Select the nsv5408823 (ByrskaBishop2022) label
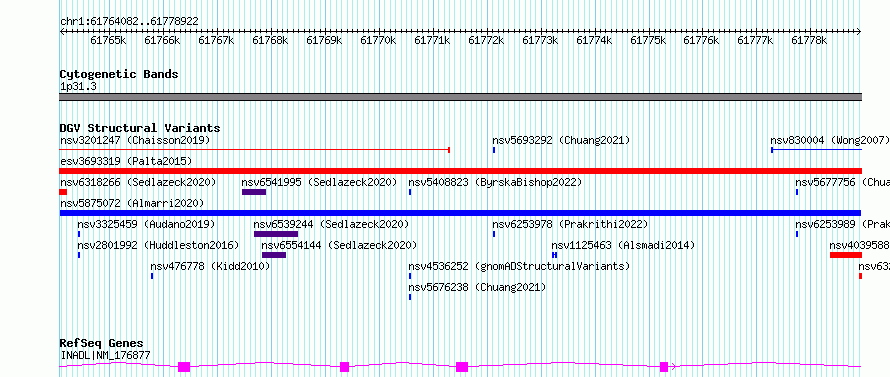The height and width of the screenshot is (377, 890). coord(495,182)
